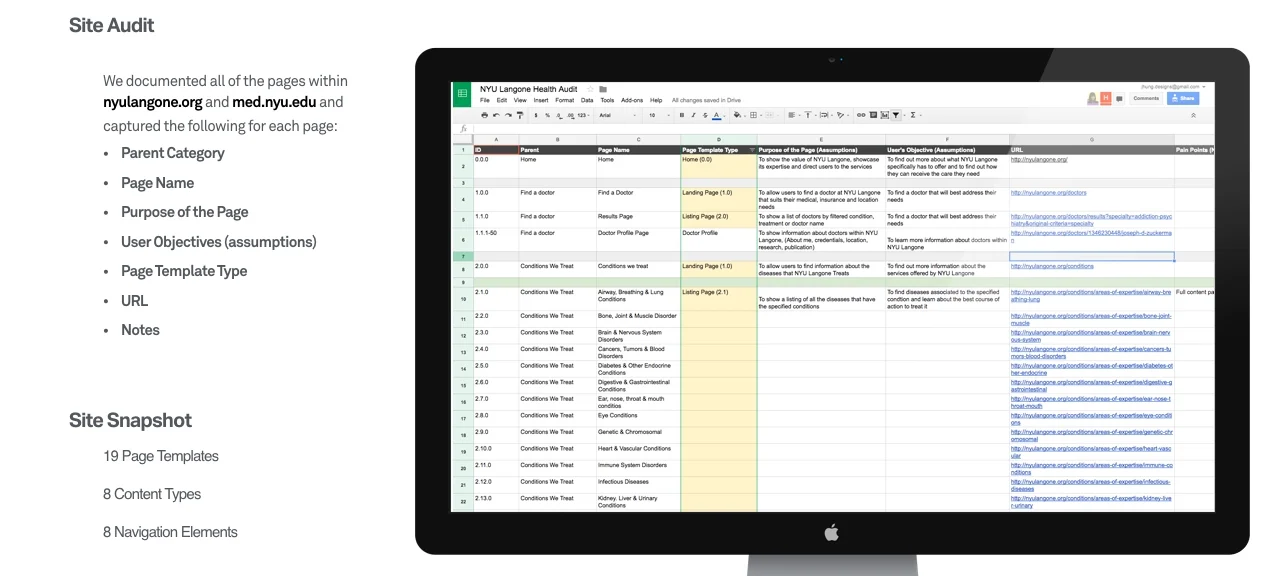Format as currency with the $ button
Viewport: 1280px width, 576px height.
coord(536,115)
